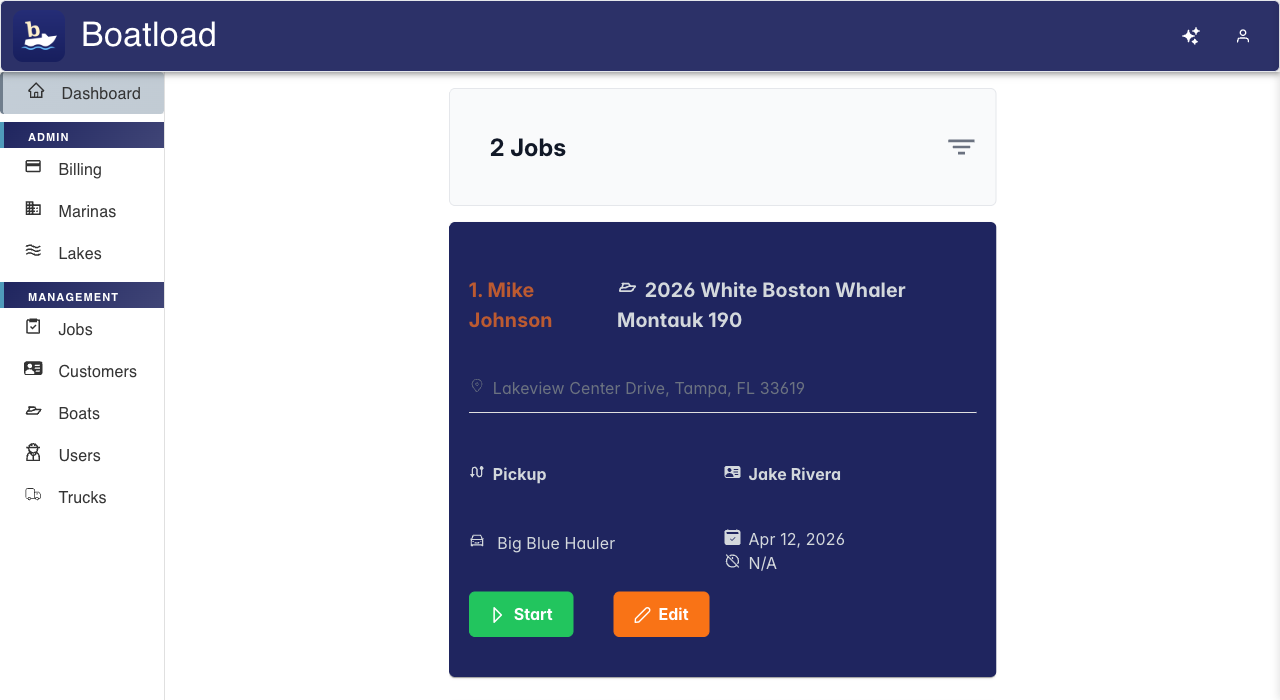Open the Jobs management page
Image resolution: width=1280 pixels, height=700 pixels.
76,329
